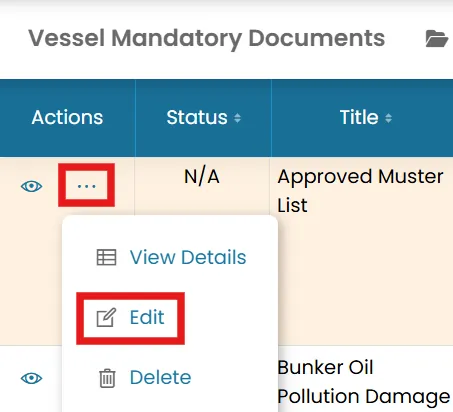Viewport: 453px width, 412px height.
Task: Click the sort arrows next to Title
Action: [x=388, y=118]
